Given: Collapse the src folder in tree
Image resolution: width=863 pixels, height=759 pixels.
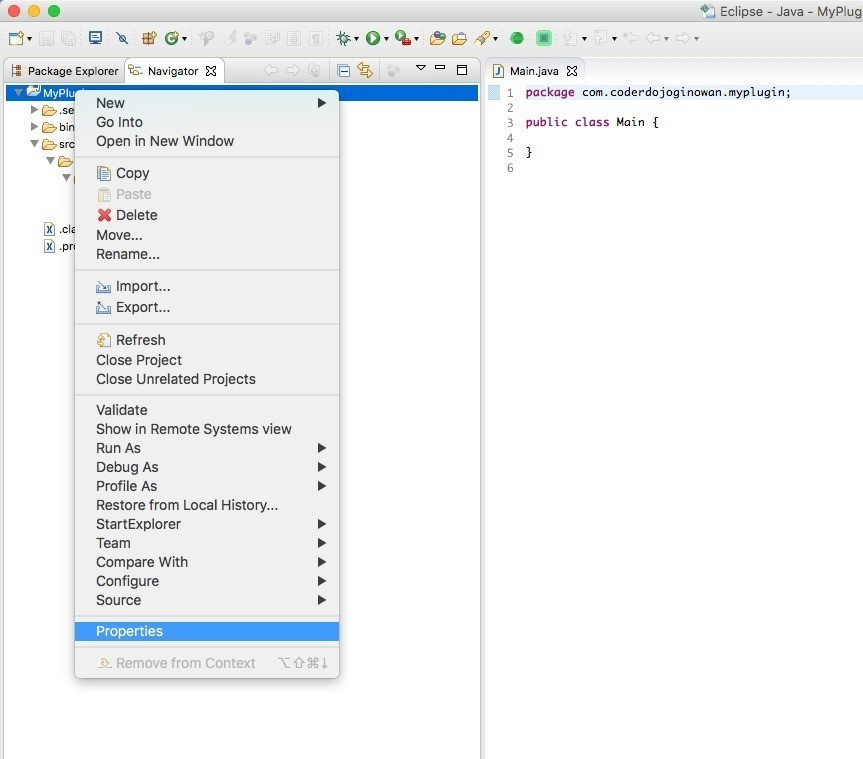Looking at the screenshot, I should click(35, 144).
